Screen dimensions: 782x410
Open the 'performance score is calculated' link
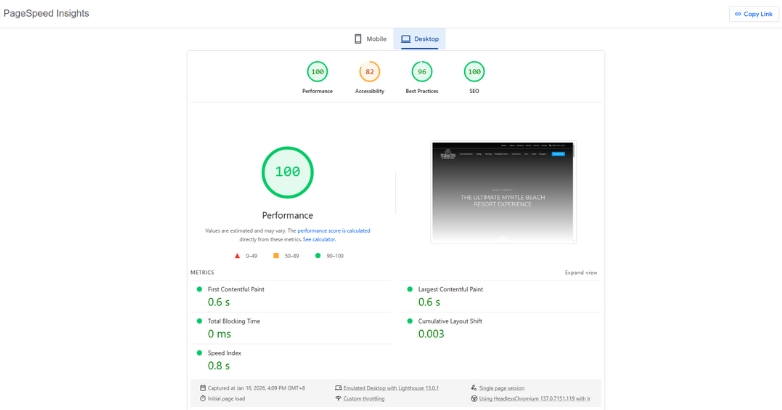[334, 231]
